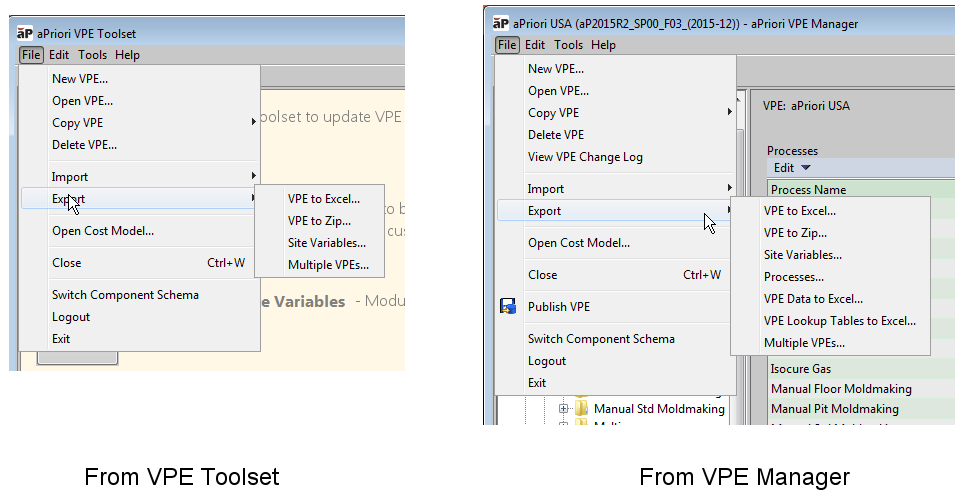Image resolution: width=964 pixels, height=496 pixels.
Task: Click the aP logo in VPE Toolset title bar
Action: (25, 34)
